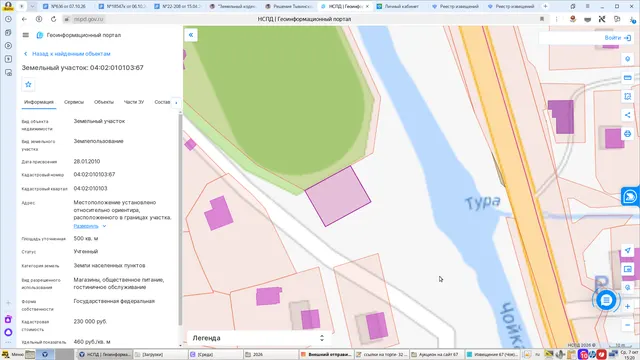Viewport: 640px width, 360px height.
Task: Open the browser profile avatar
Action: pos(8,6)
